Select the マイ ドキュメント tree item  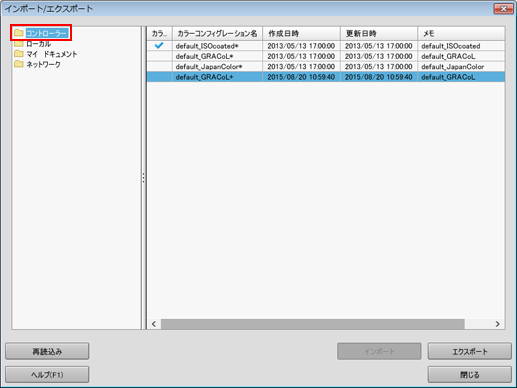[x=52, y=54]
